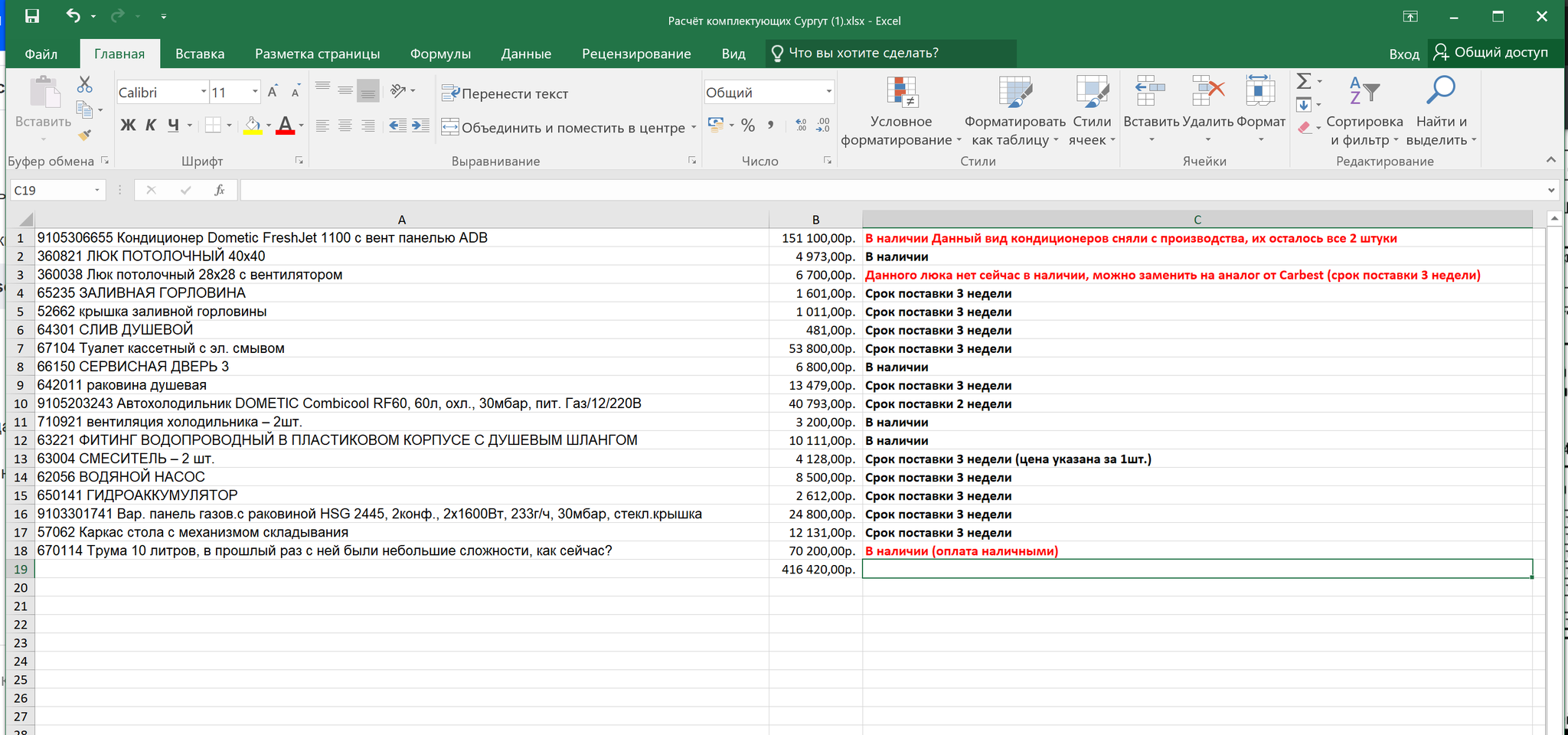Click the accounting currency format icon
Image resolution: width=1568 pixels, height=735 pixels.
[716, 125]
